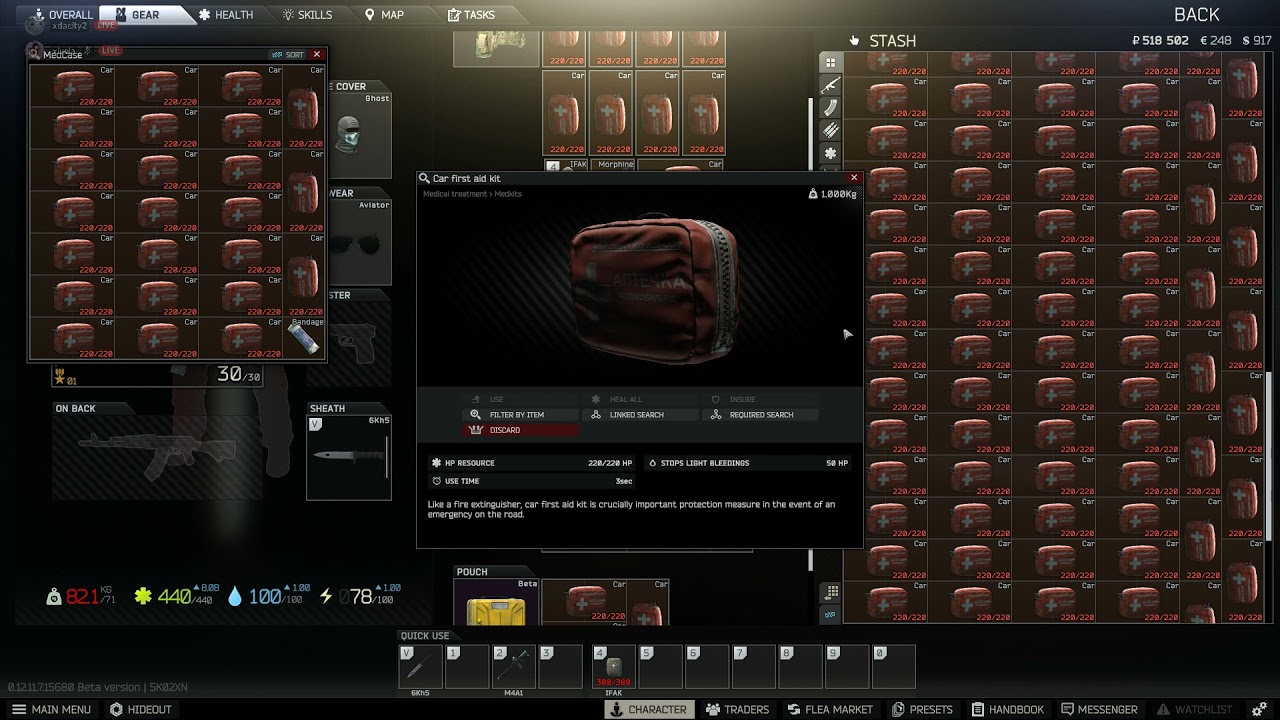Click the weight indicator 82.1 kg
1280x720 pixels.
tap(80, 596)
